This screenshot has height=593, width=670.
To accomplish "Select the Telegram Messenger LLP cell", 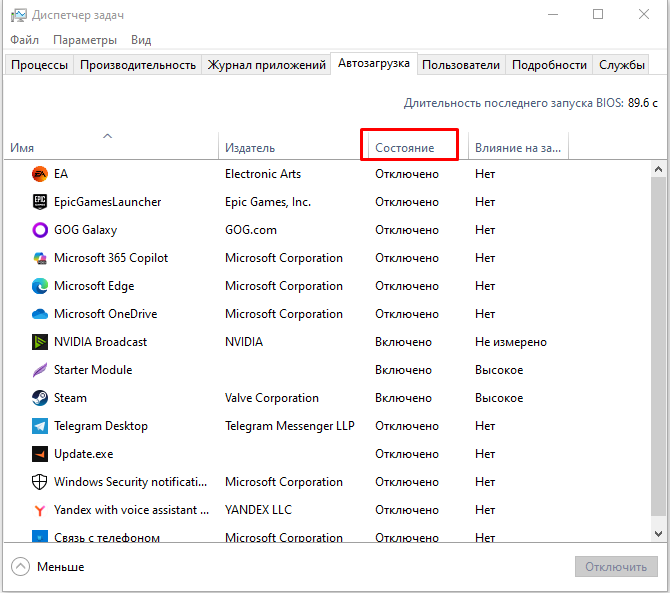I will (290, 426).
